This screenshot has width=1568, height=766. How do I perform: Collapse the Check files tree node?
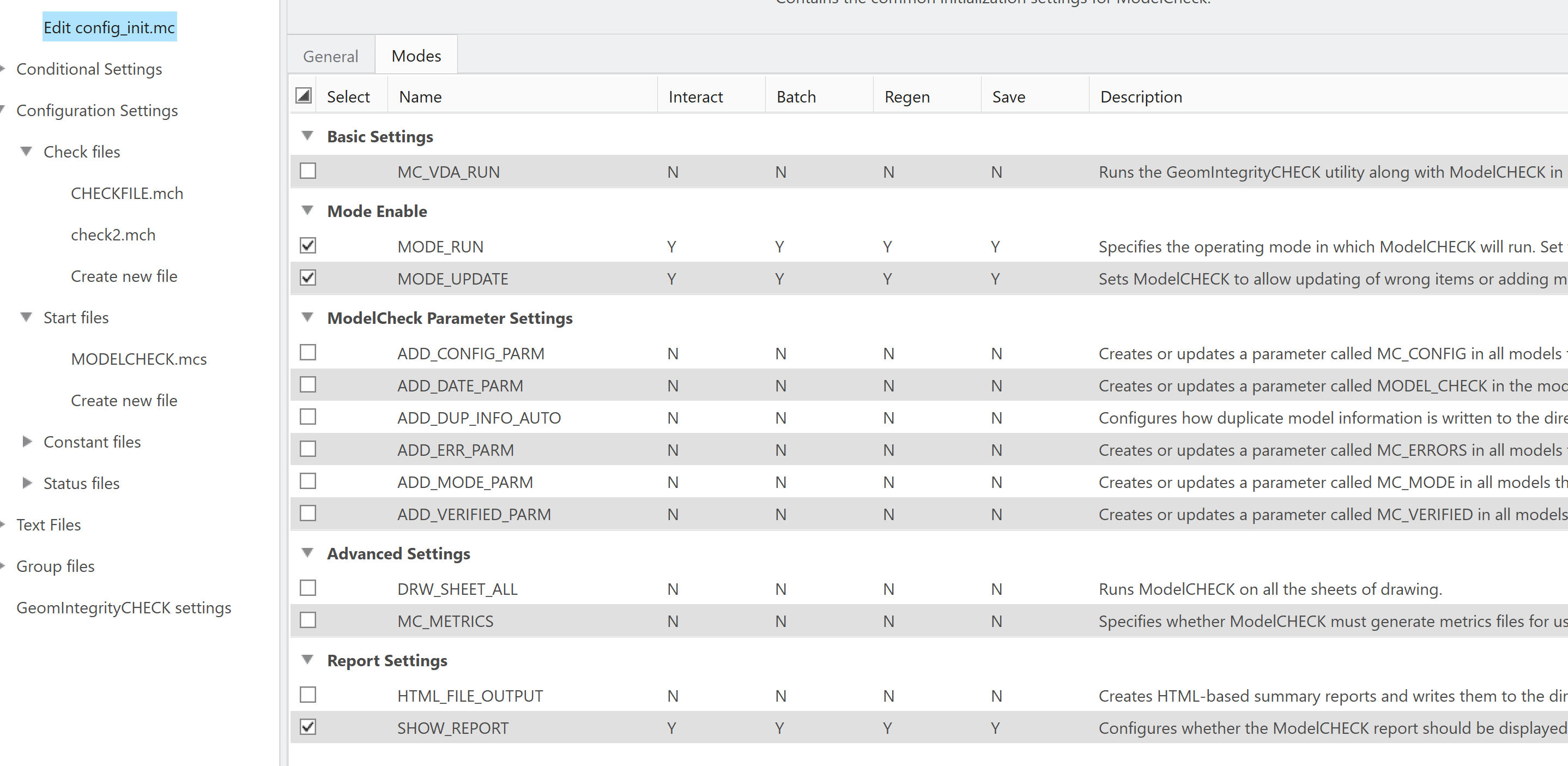26,151
